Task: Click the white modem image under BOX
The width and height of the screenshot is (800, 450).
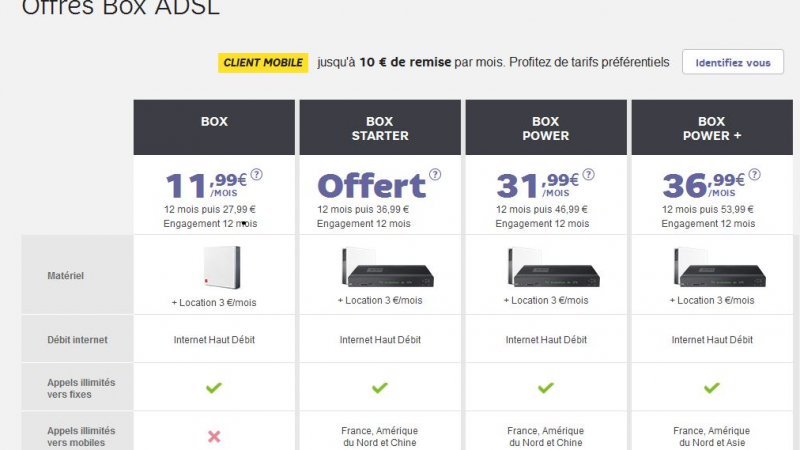Action: click(213, 264)
